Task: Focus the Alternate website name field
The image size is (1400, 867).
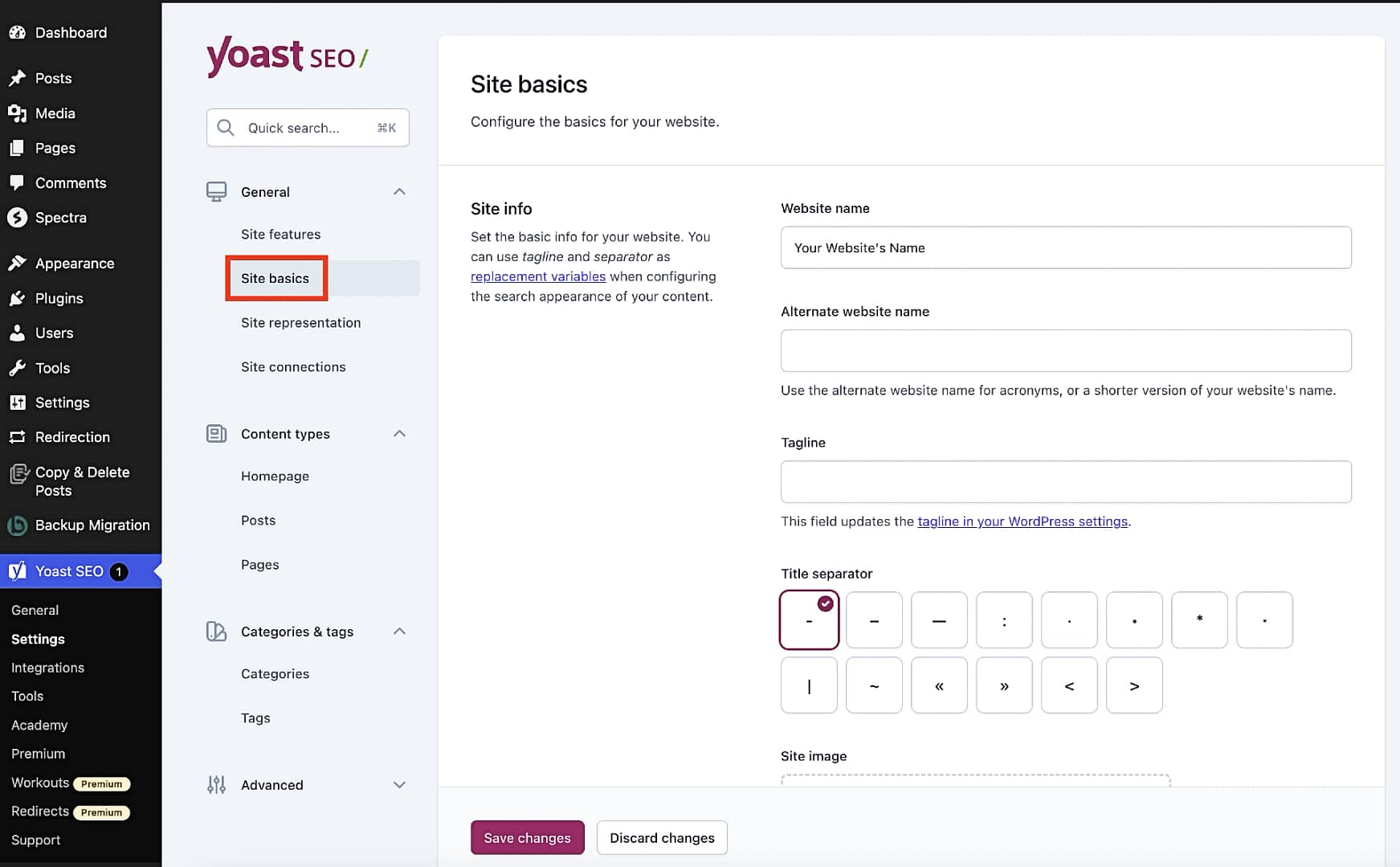Action: 1066,350
